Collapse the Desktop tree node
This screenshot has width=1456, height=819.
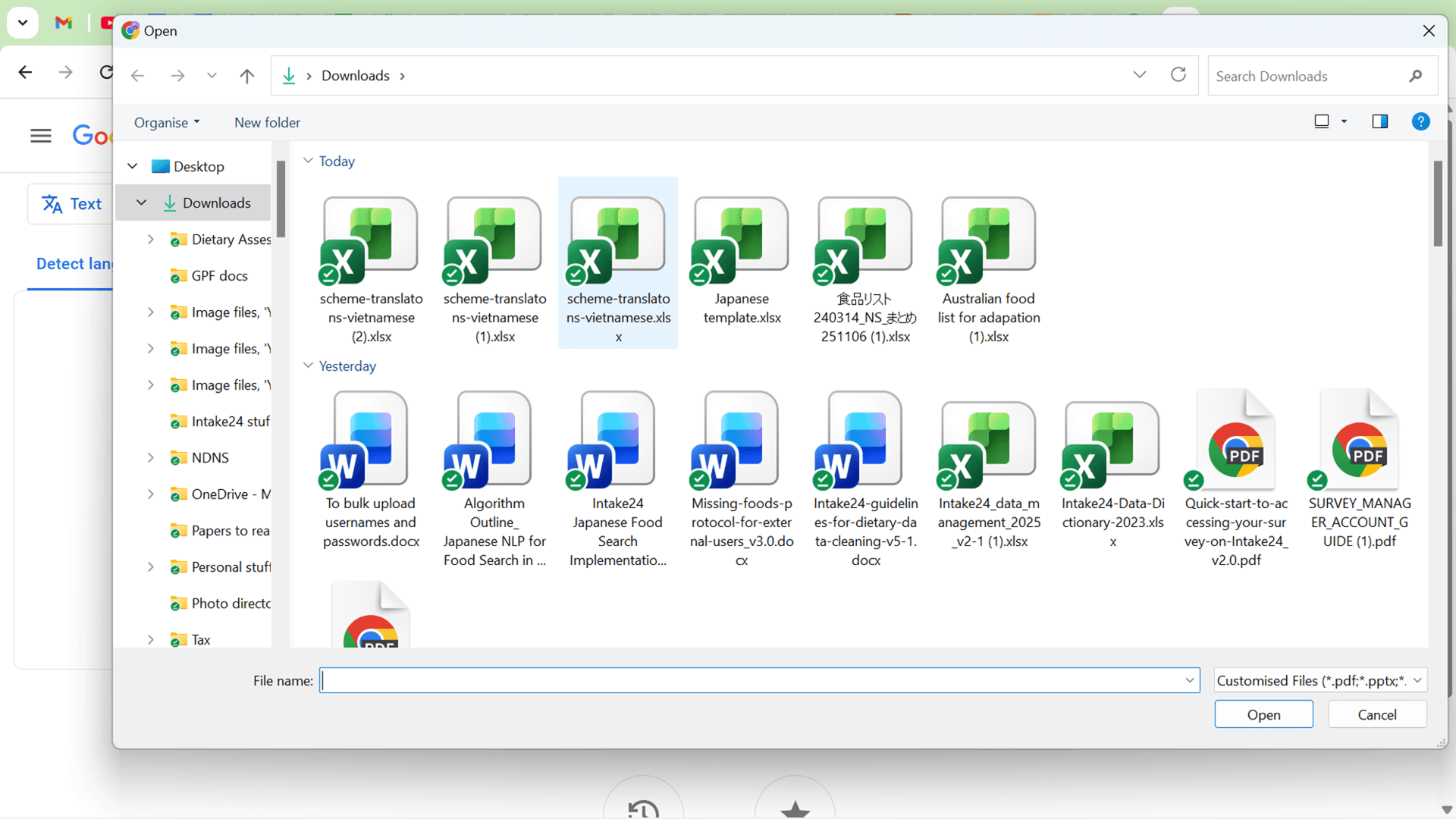(x=133, y=166)
